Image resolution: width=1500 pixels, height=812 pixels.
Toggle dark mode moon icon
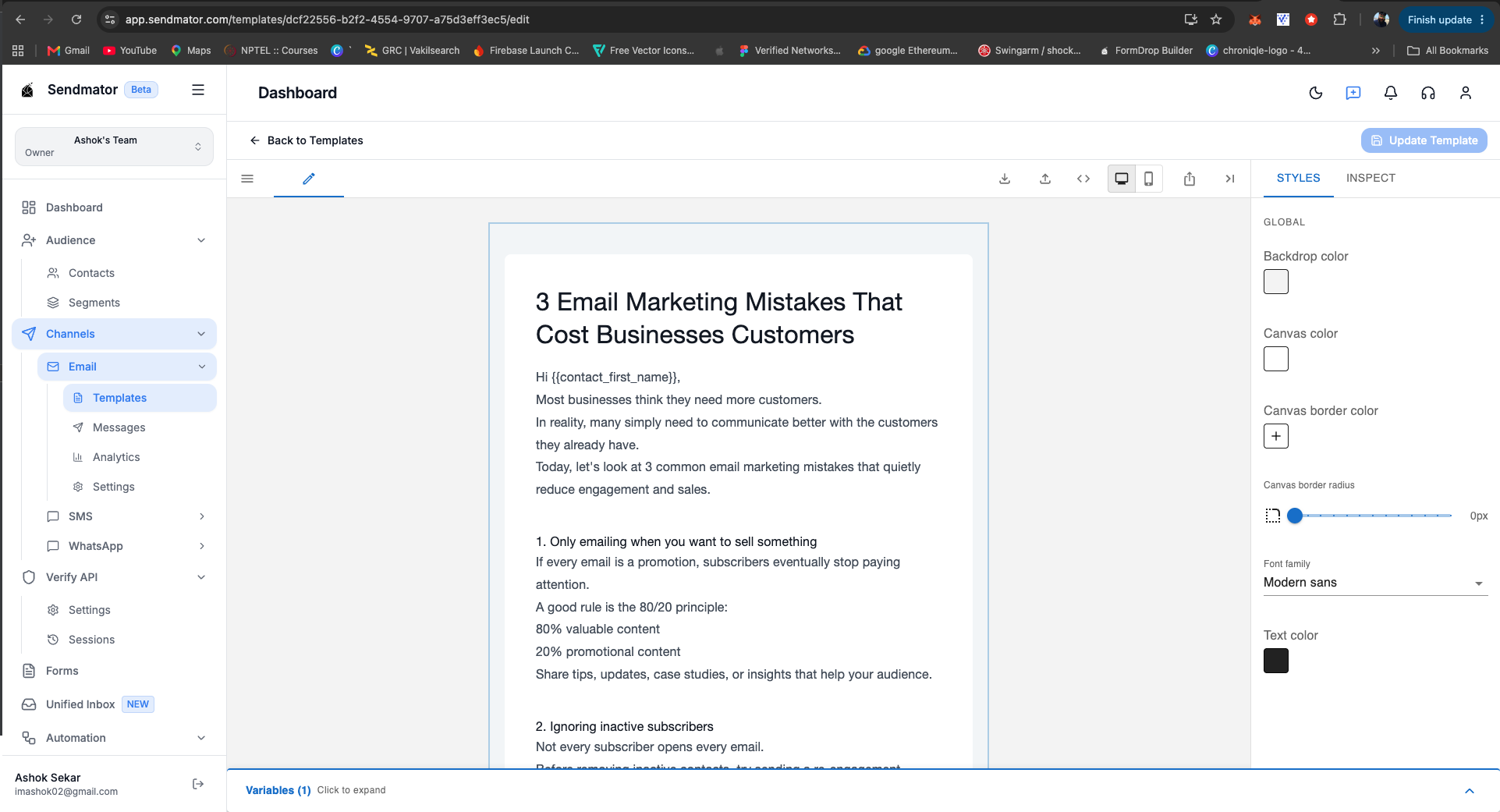click(x=1316, y=93)
